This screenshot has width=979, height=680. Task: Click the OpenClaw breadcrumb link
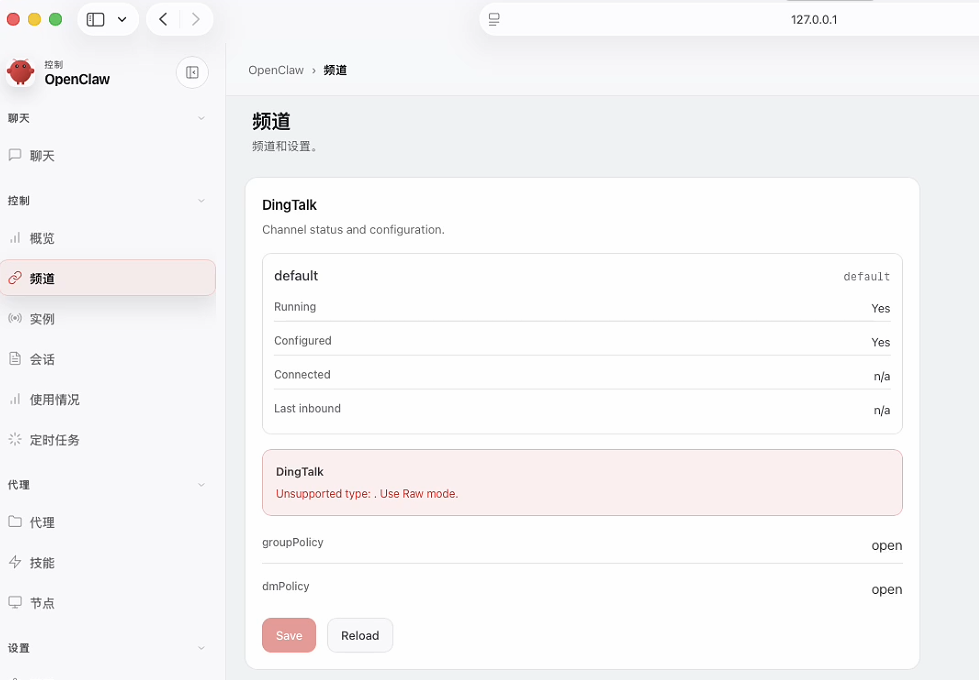276,70
